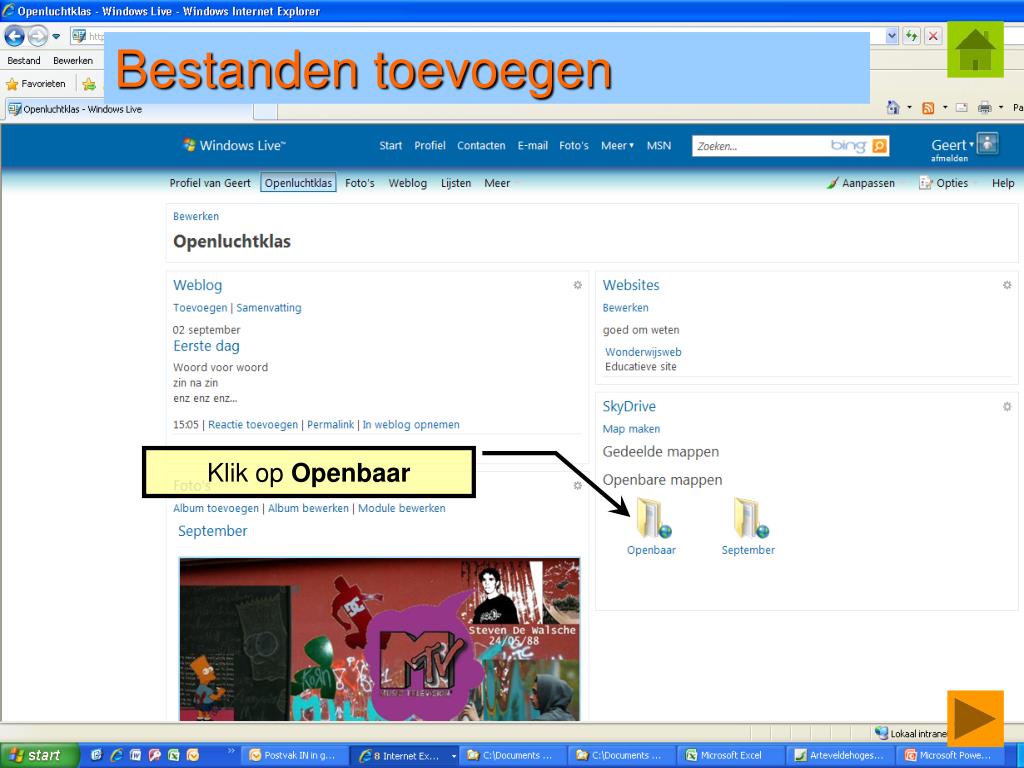
Task: Open a new blank browser tab
Action: coord(265,111)
